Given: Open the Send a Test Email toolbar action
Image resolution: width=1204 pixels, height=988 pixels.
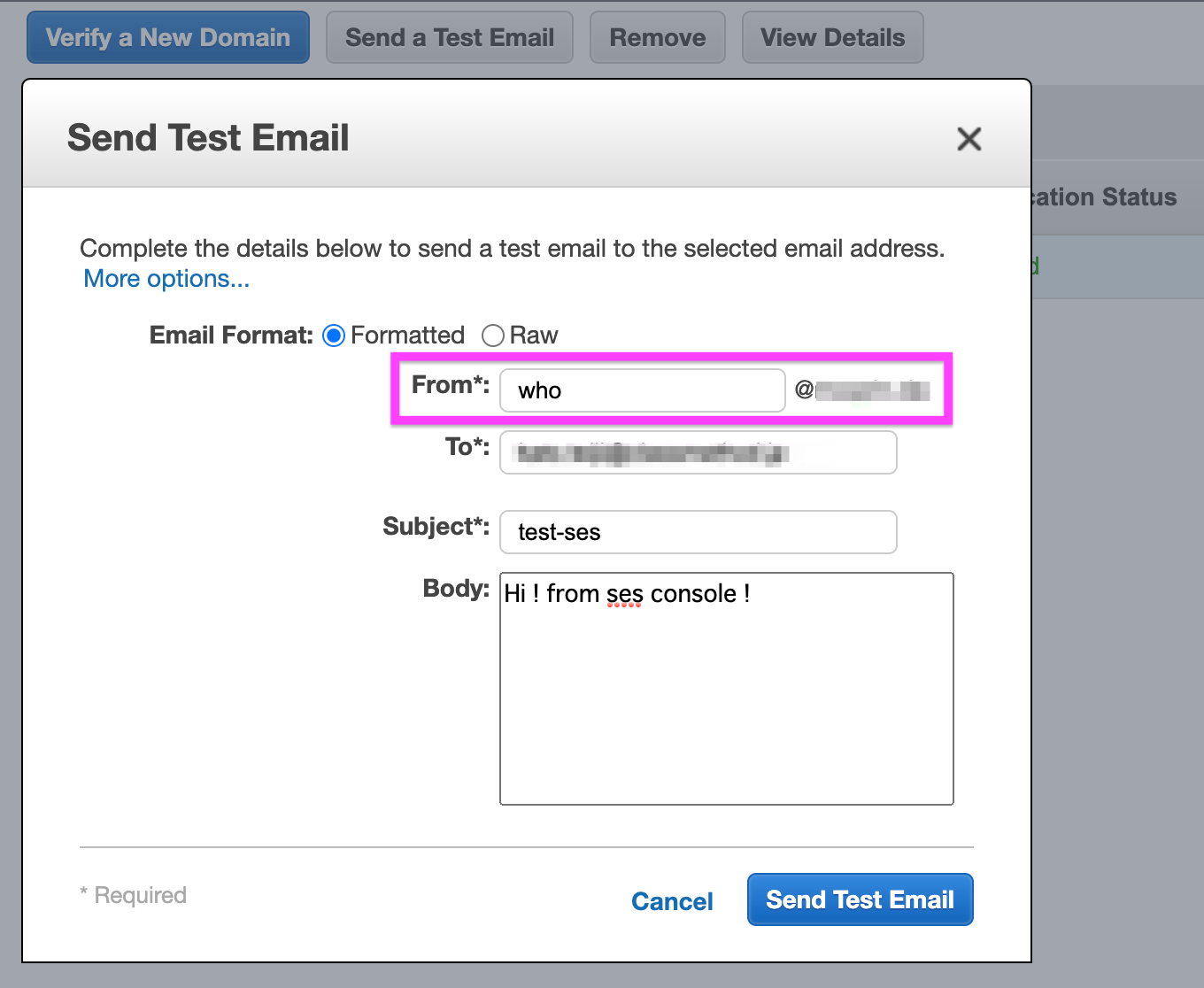Looking at the screenshot, I should 449,37.
